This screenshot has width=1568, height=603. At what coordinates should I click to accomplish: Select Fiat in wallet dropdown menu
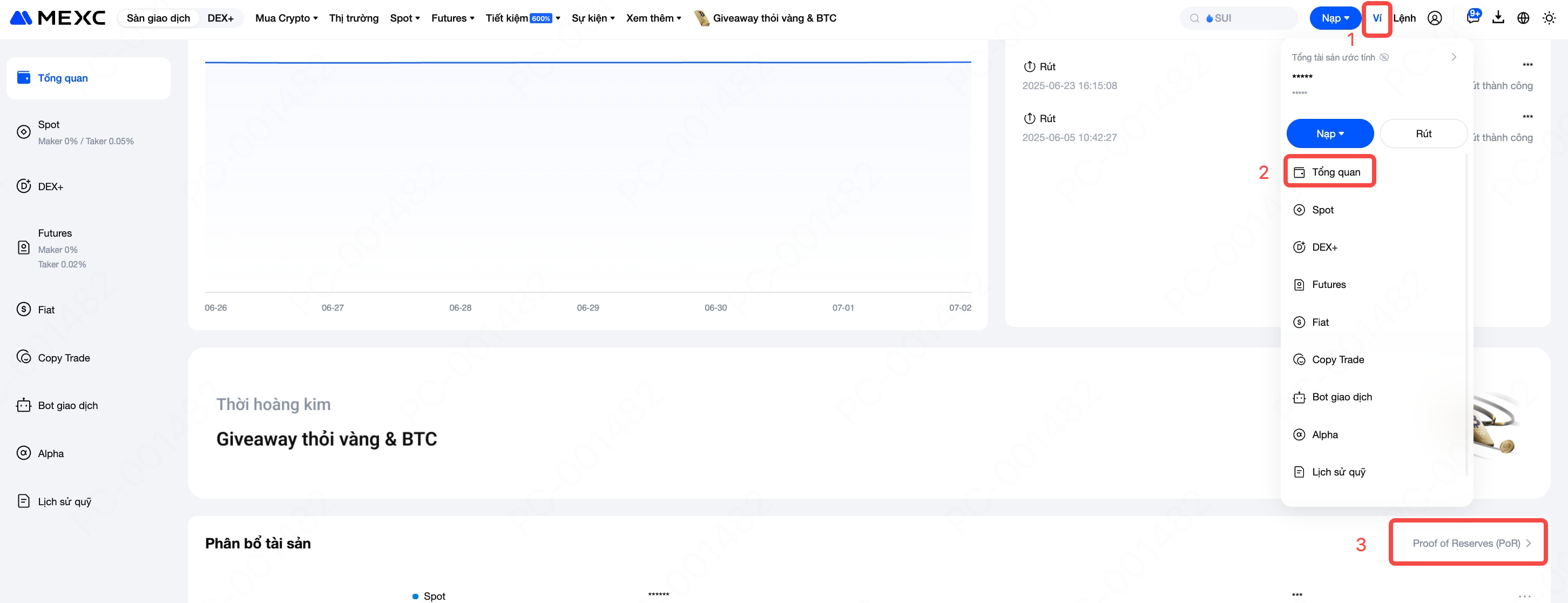coord(1376,322)
